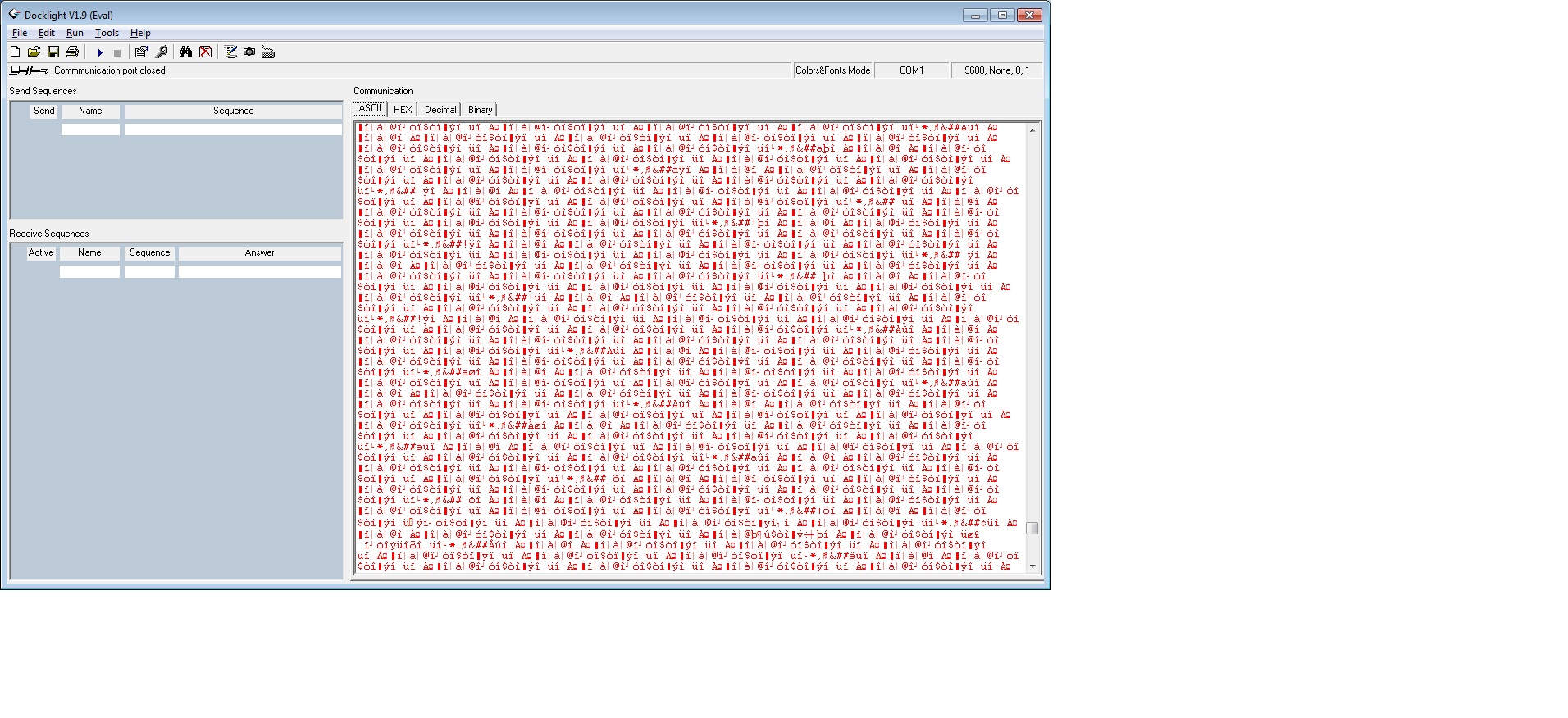
Task: Click the COM1 port status field
Action: (x=911, y=70)
